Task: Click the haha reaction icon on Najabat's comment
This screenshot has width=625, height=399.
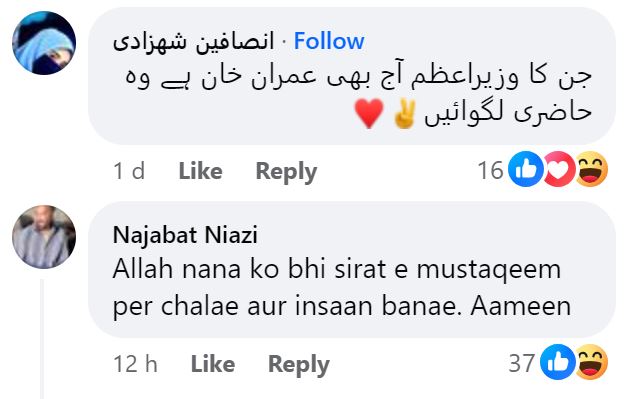Action: coord(592,362)
